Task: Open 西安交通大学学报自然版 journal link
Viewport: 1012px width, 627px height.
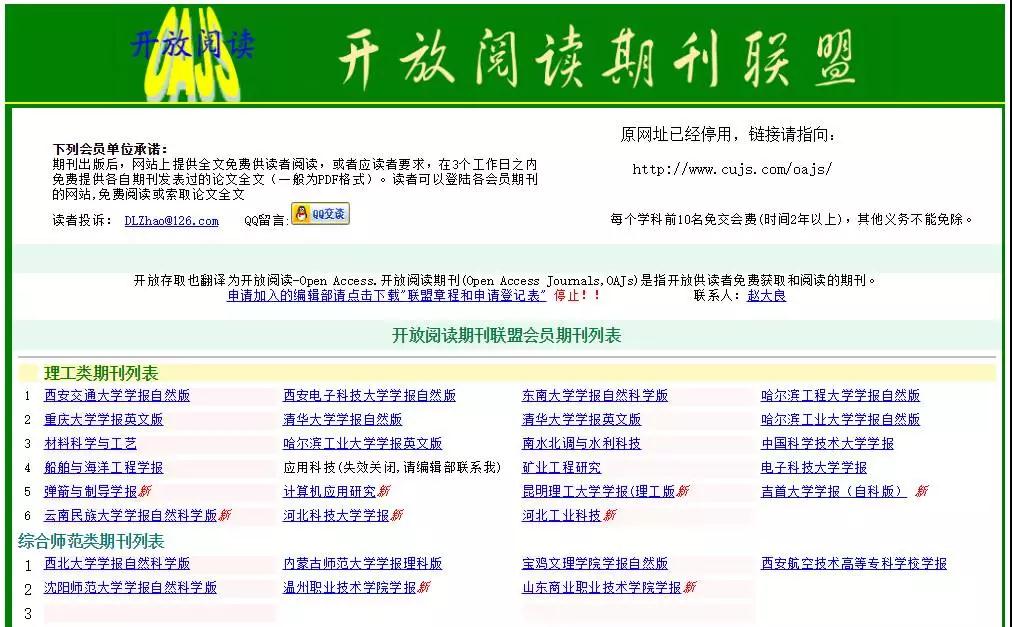Action: click(x=117, y=395)
